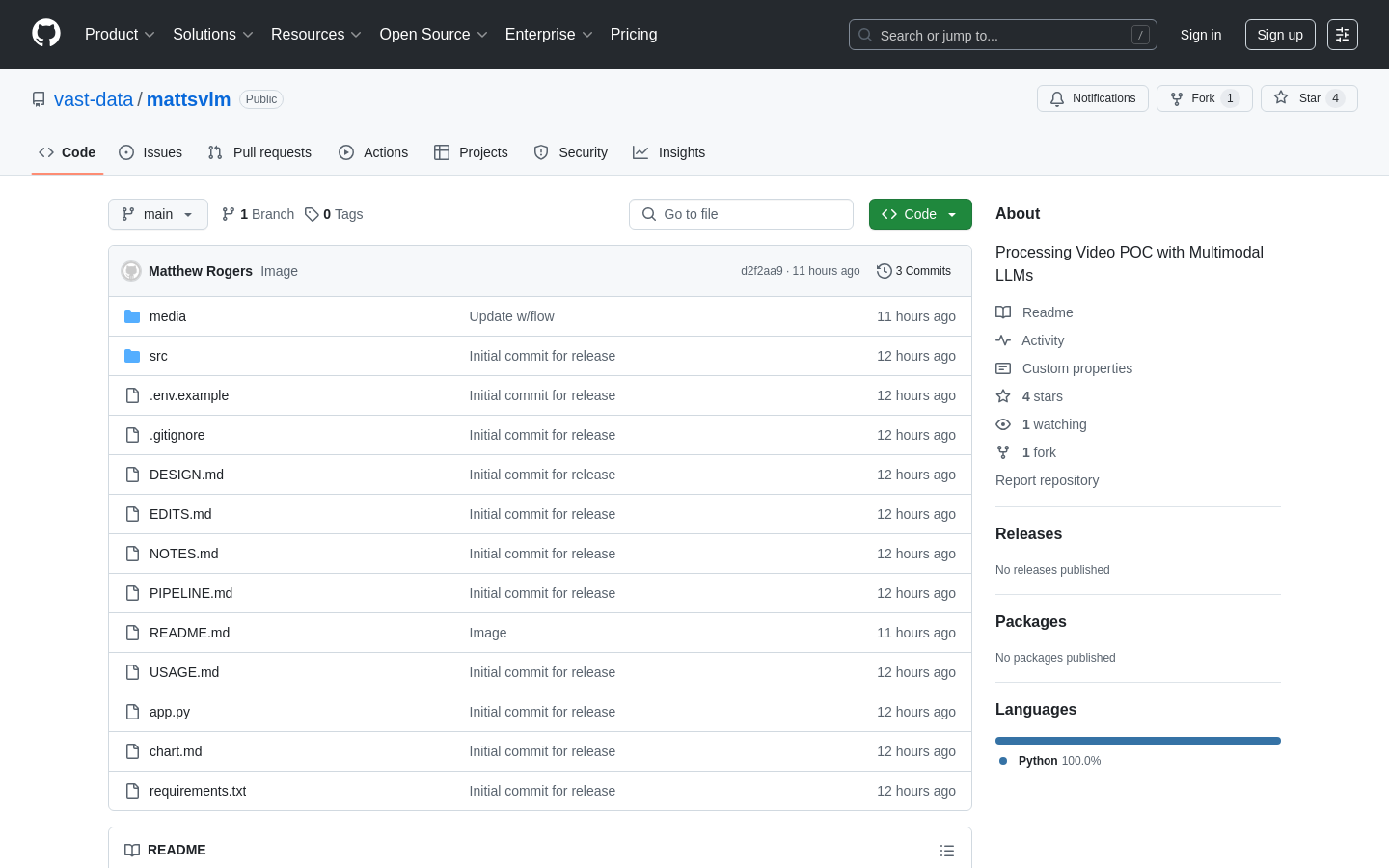
Task: Open commit hash d2f2aa9
Action: click(x=762, y=271)
